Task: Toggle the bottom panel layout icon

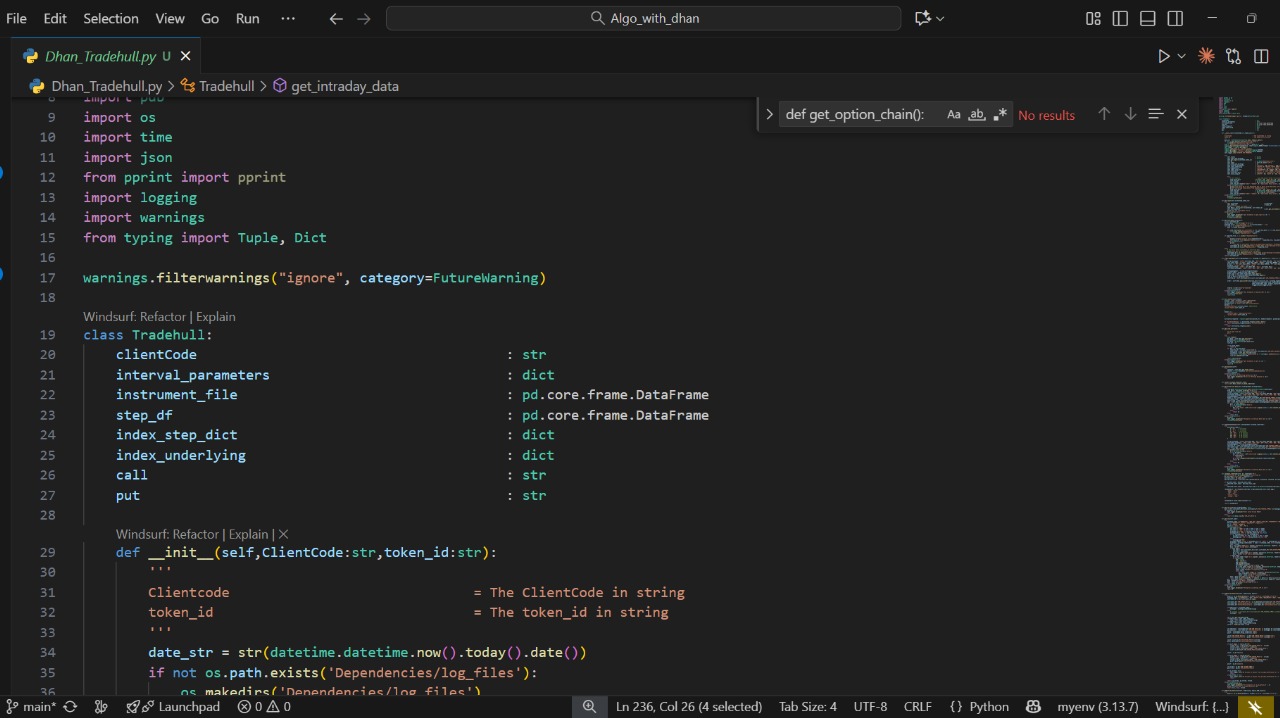Action: 1148,18
